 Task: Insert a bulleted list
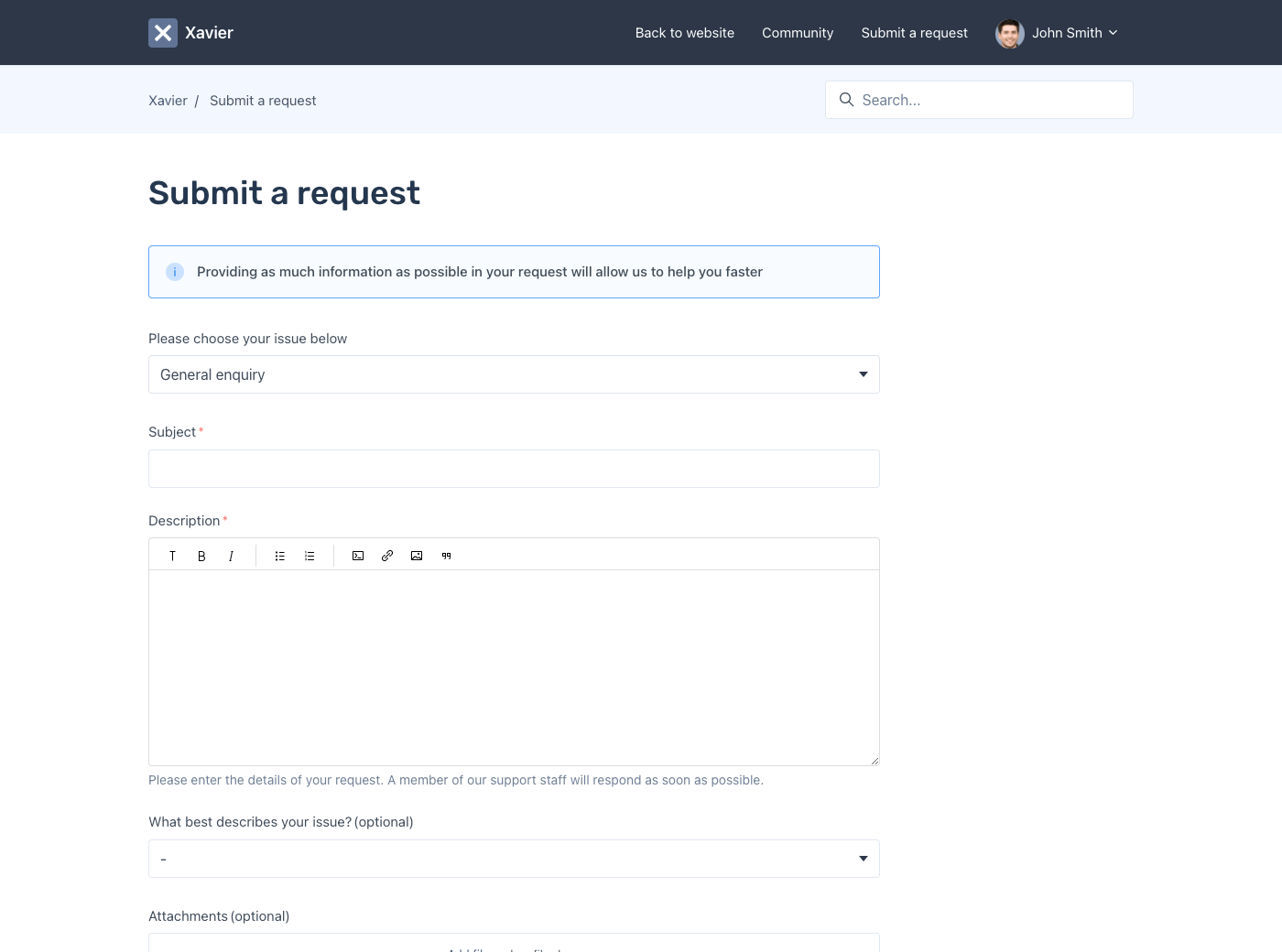280,556
